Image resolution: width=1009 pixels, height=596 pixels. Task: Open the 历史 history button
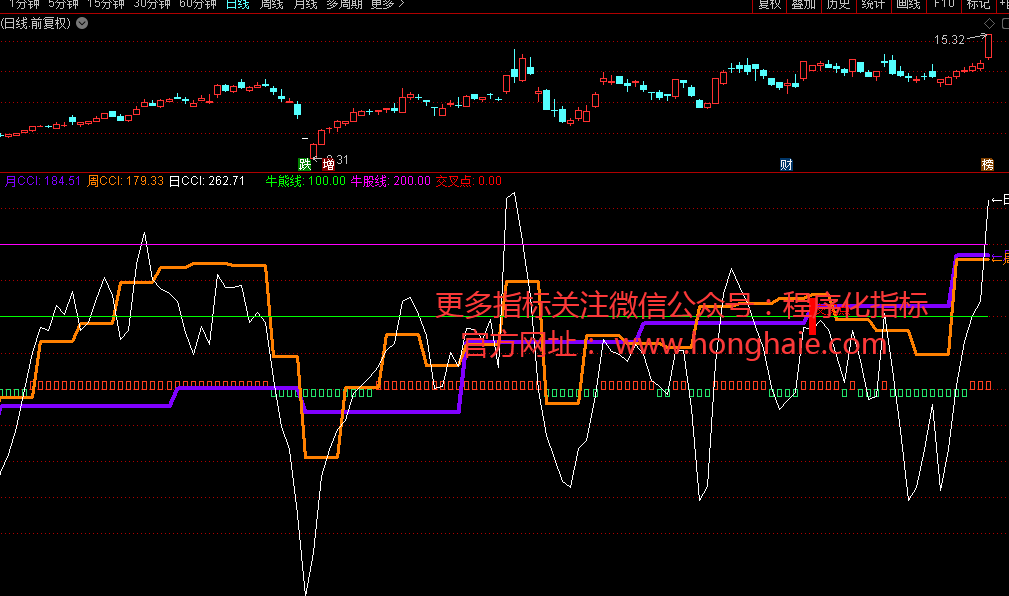838,4
